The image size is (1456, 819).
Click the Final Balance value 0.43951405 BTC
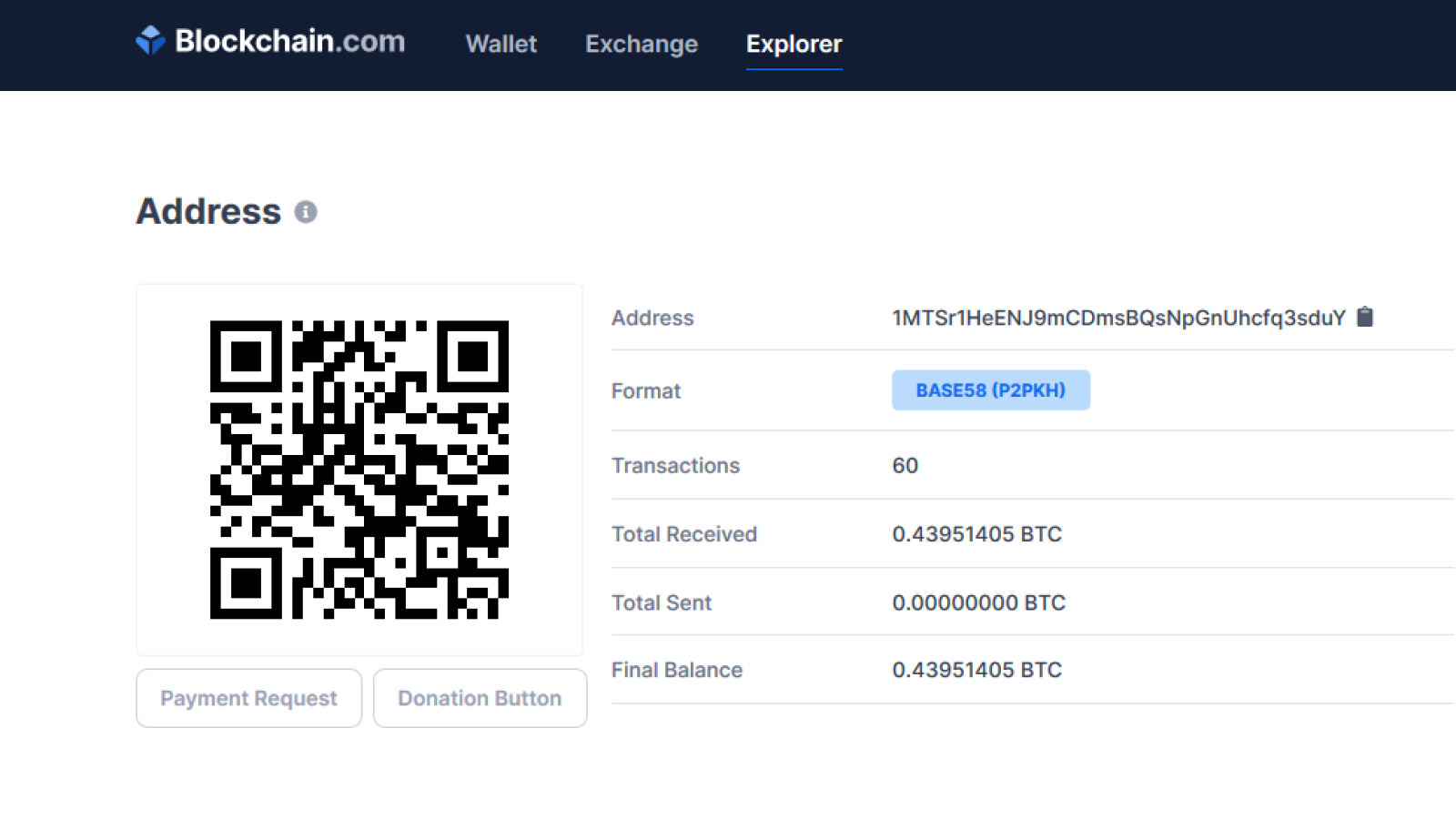point(977,670)
